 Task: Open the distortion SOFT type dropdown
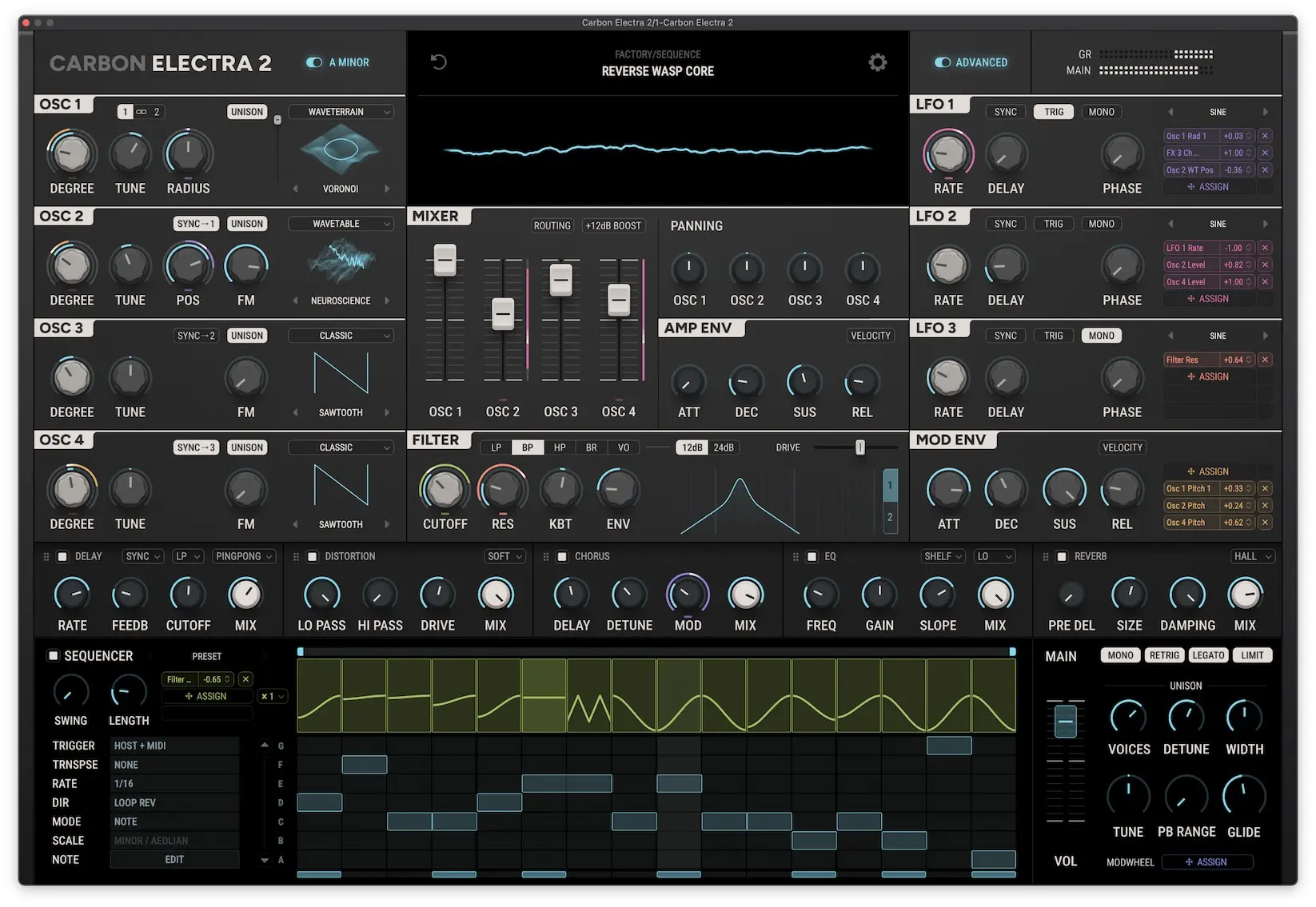[504, 556]
